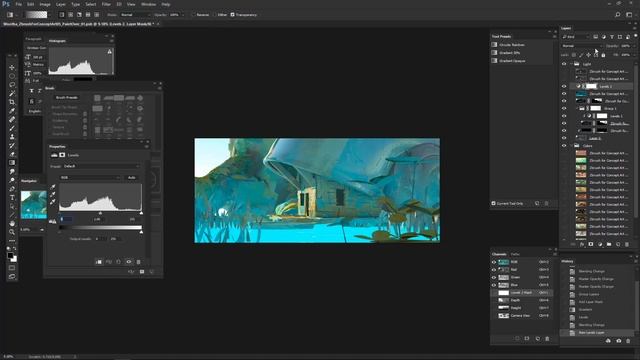Screen dimensions: 640x360
Task: Select the Crop tool
Action: [12, 102]
